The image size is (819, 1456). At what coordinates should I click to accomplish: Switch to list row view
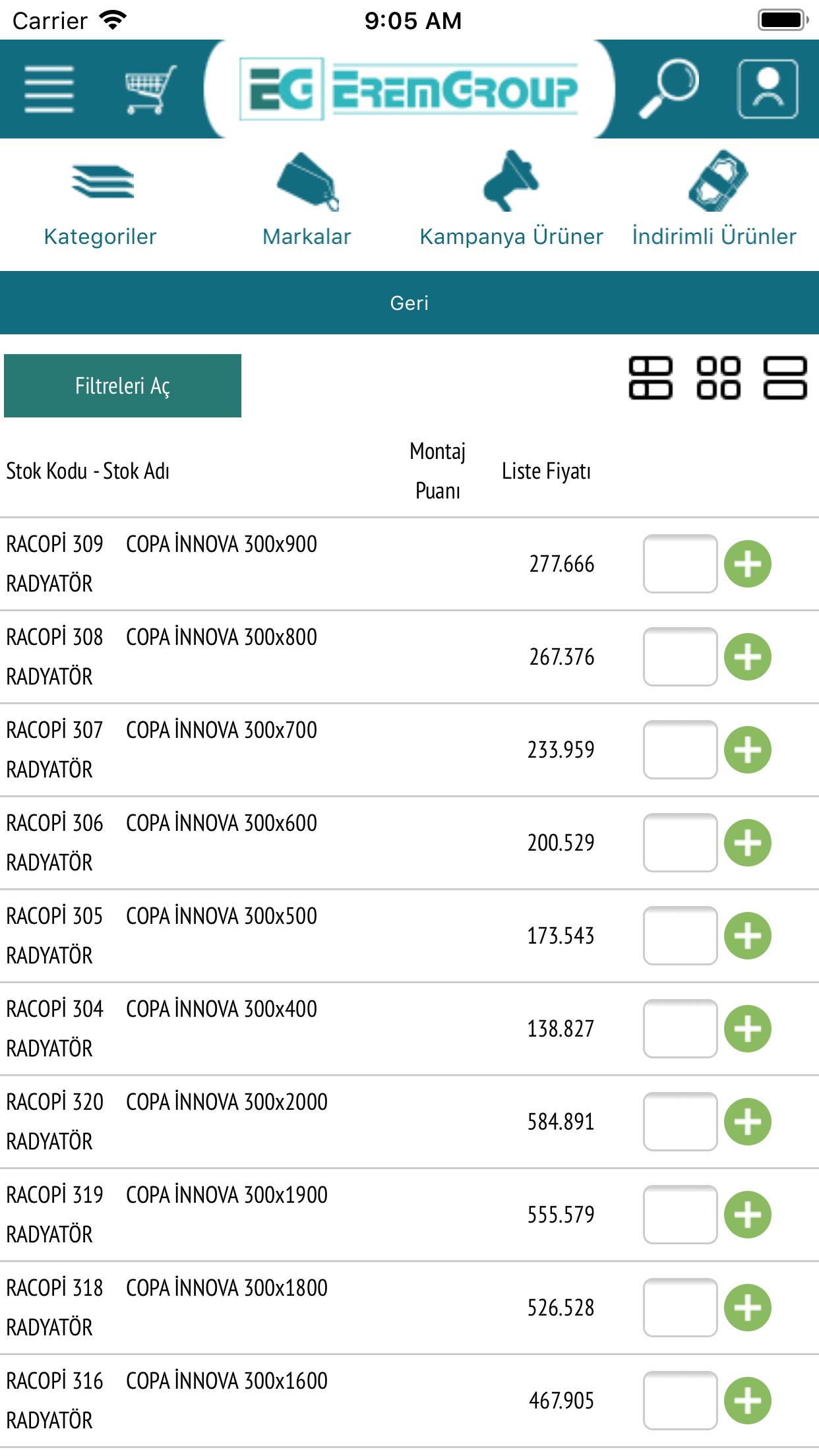pos(785,379)
